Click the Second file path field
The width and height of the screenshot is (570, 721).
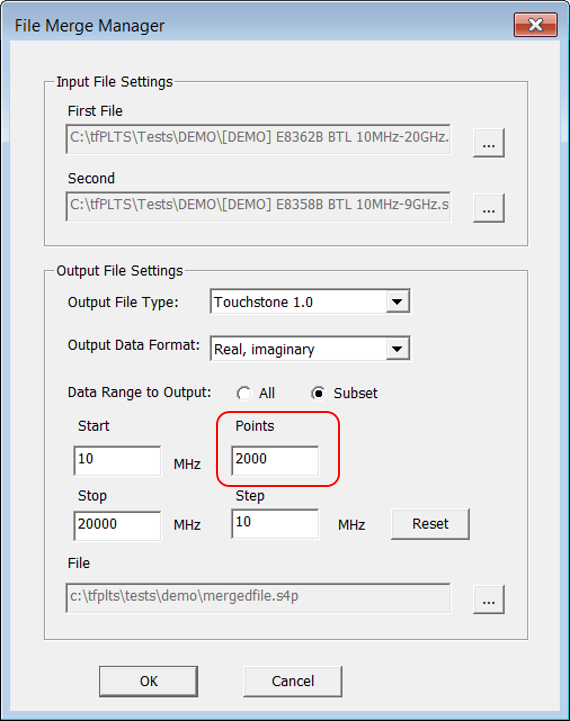click(x=258, y=206)
